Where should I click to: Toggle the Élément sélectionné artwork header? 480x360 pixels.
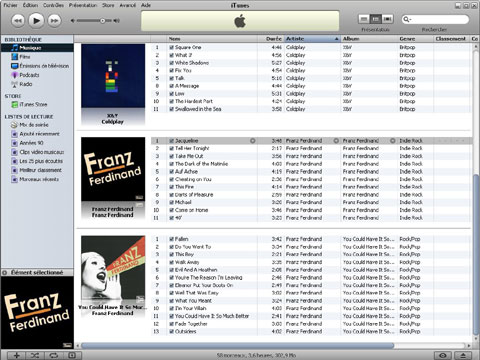[x=37, y=272]
